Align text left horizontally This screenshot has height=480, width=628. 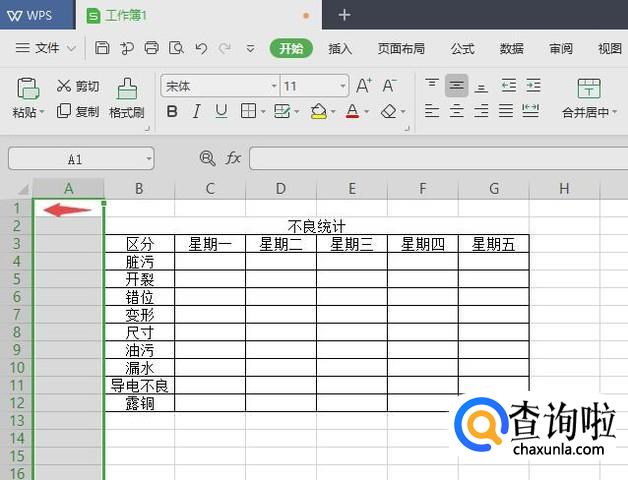click(x=432, y=111)
